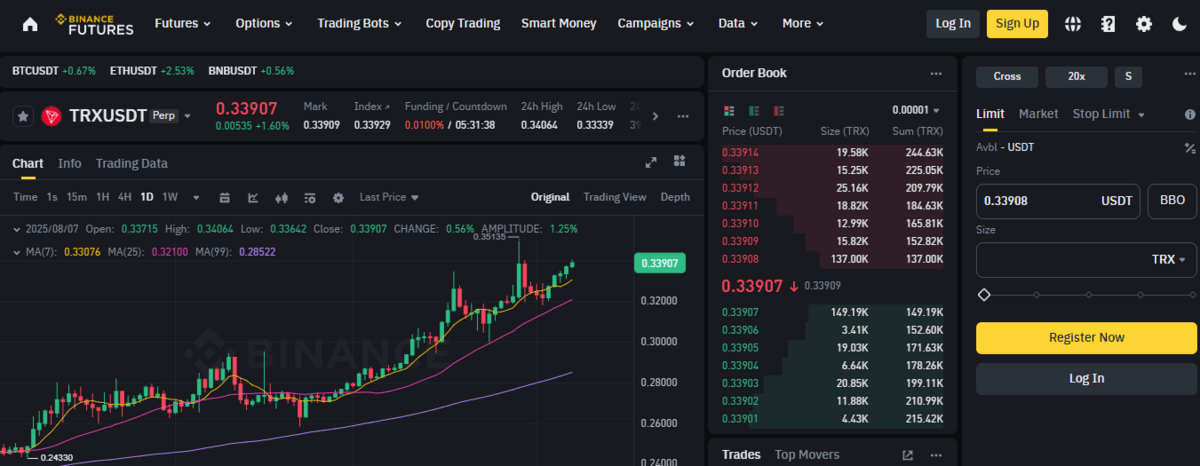Open the fee percentage calculator icon

pyautogui.click(x=1190, y=148)
